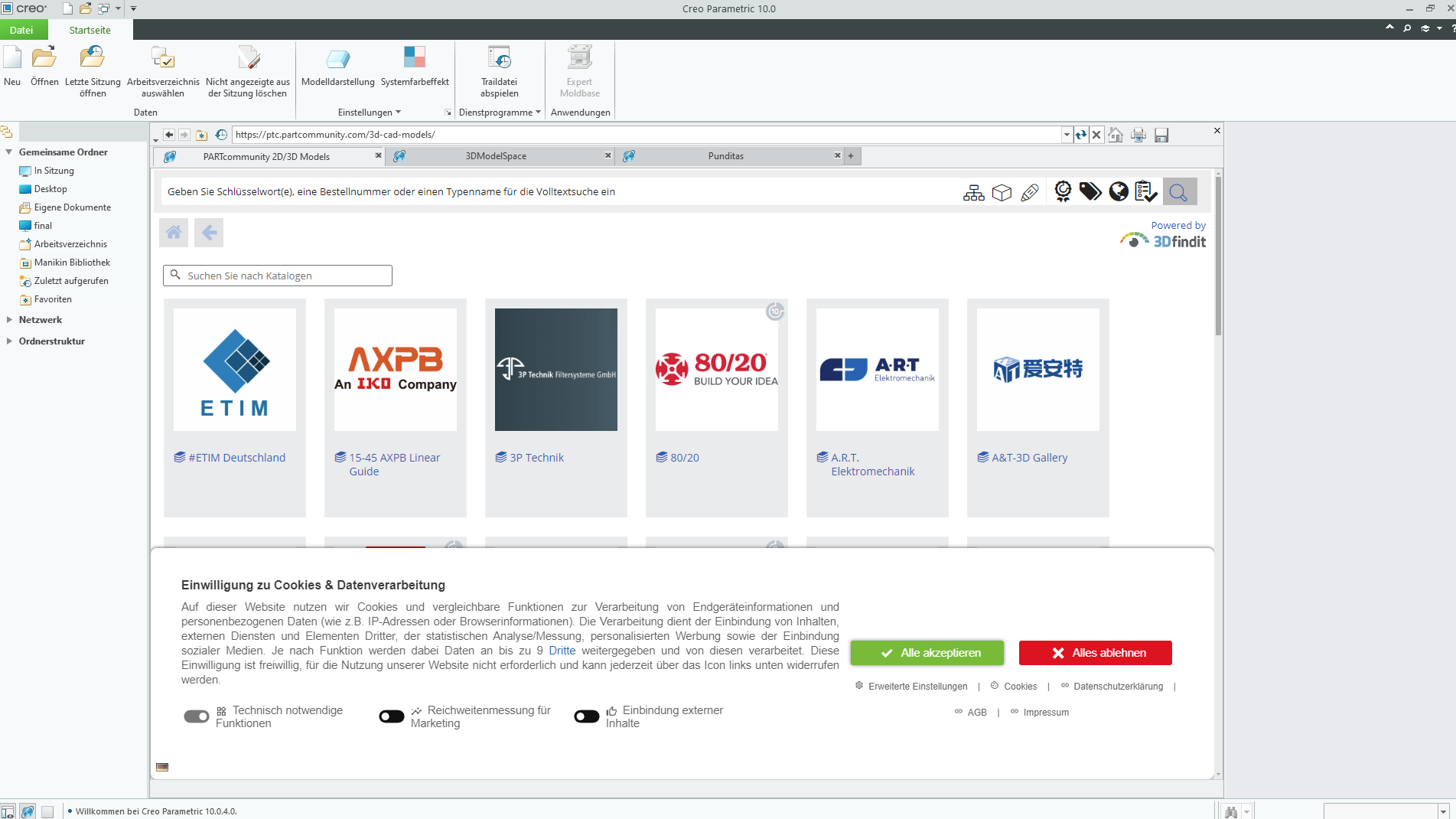Open dropdown arrow left of browser back button
The height and width of the screenshot is (819, 1456).
point(155,139)
